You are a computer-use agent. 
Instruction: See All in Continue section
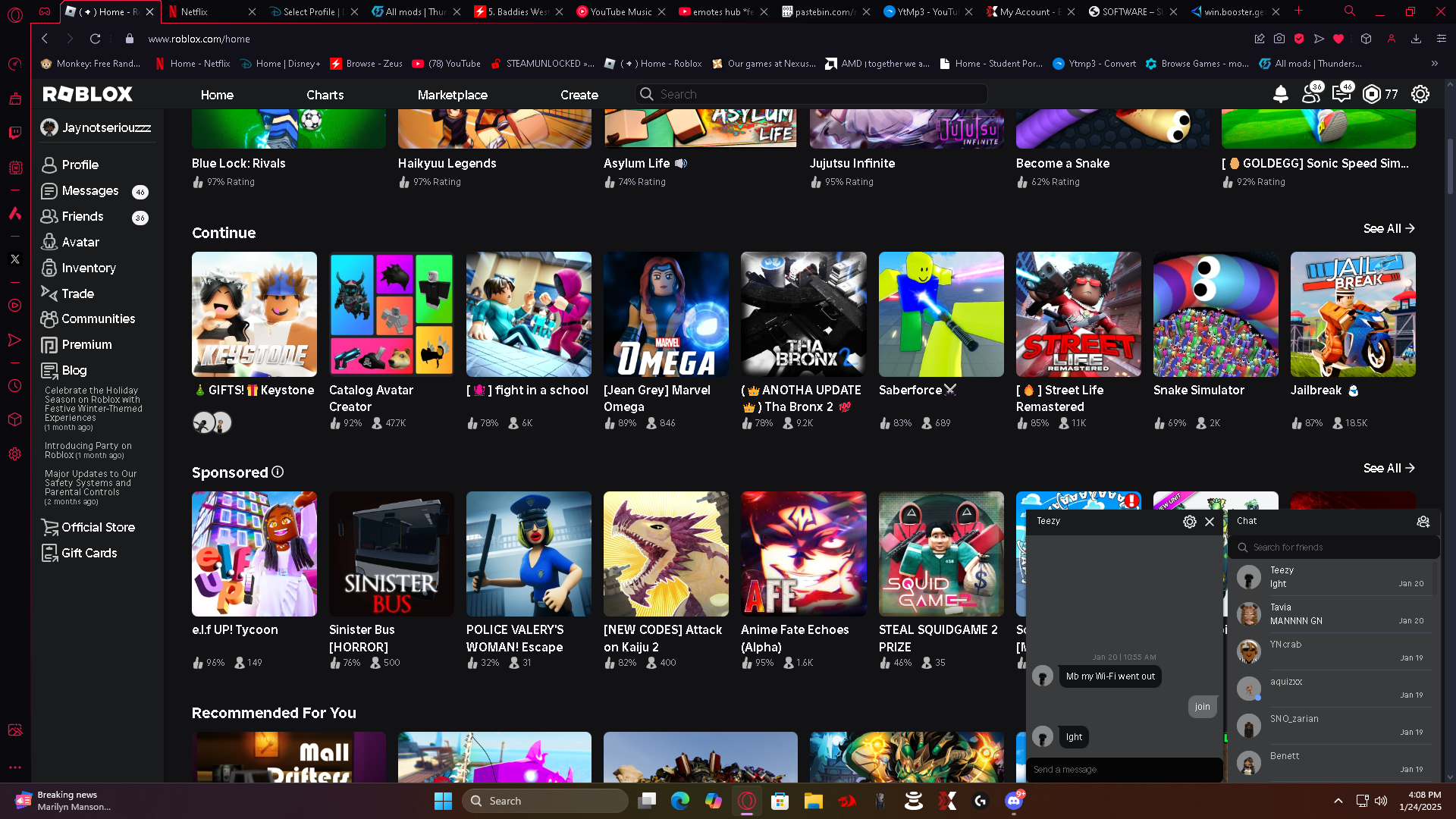click(x=1388, y=228)
